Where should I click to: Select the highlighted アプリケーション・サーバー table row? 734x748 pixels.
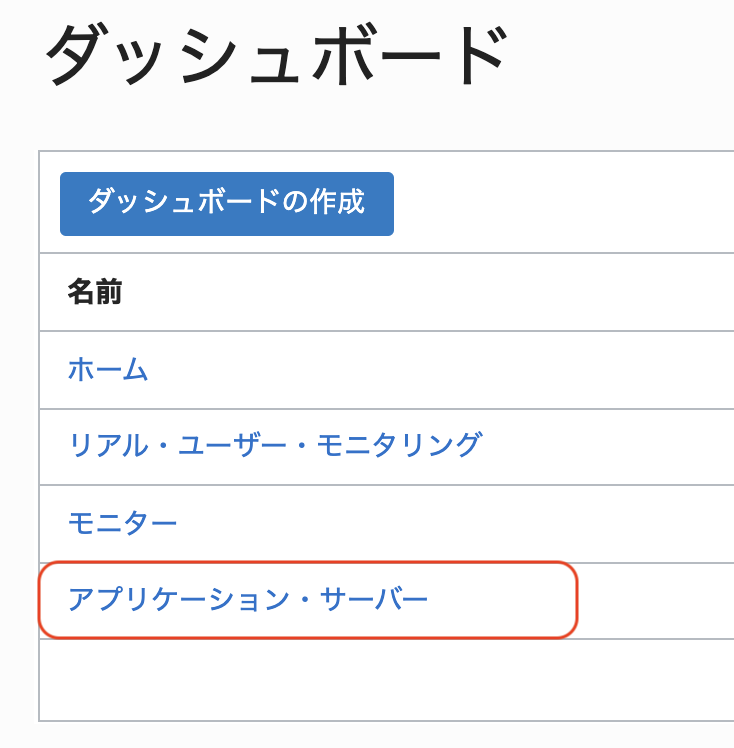(500, 600)
